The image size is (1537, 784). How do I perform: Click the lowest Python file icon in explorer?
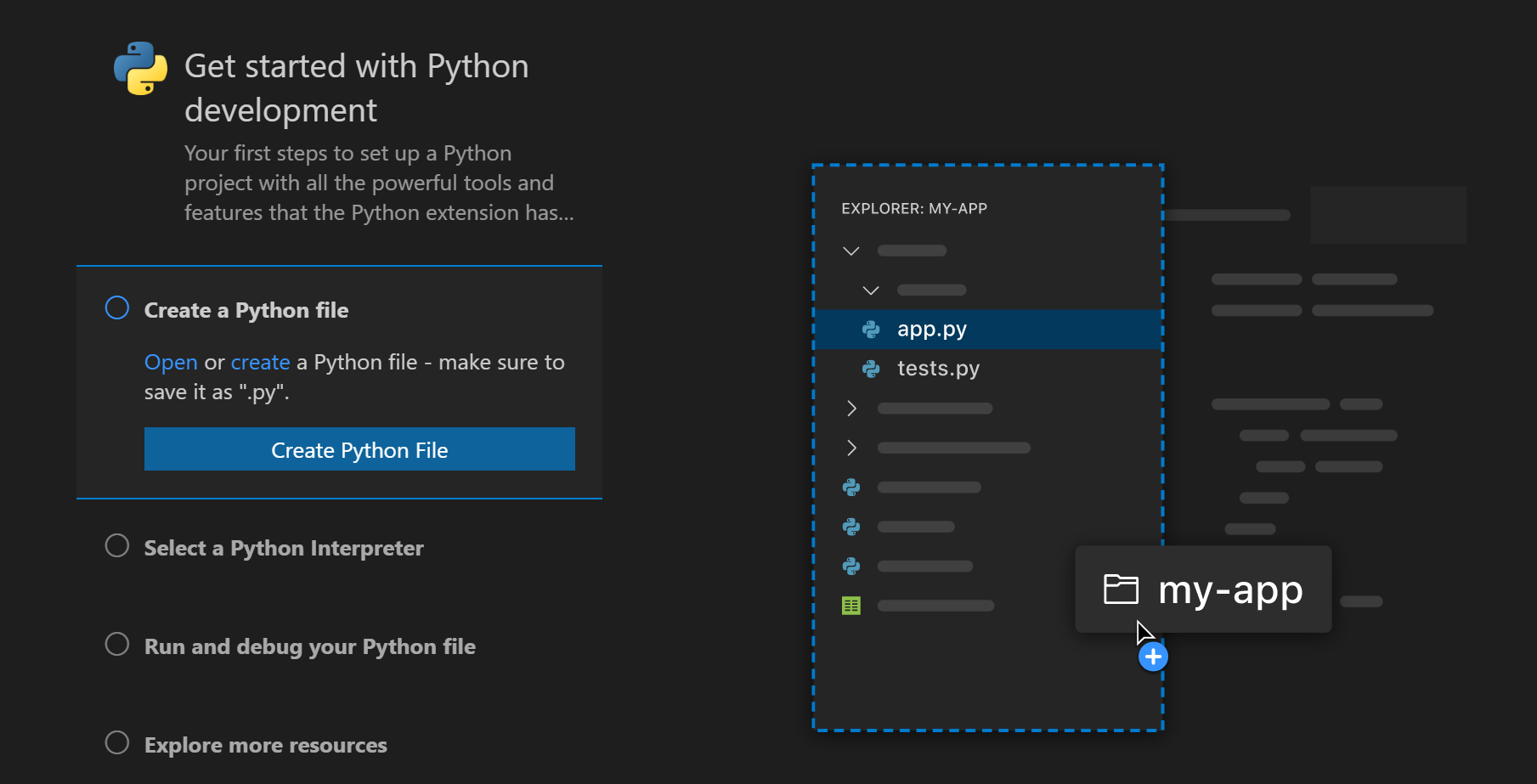(851, 566)
